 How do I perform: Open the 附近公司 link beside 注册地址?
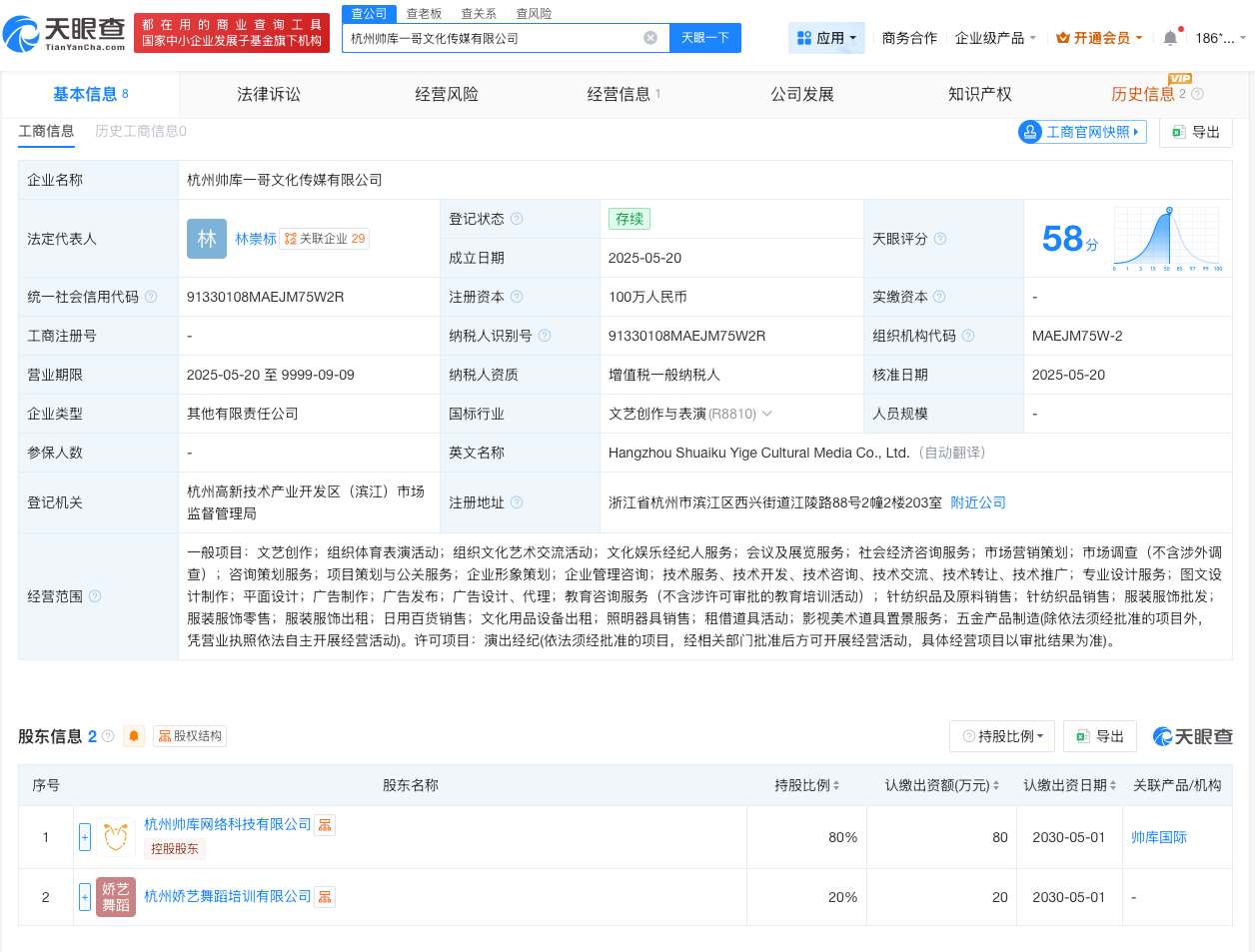pyautogui.click(x=977, y=502)
